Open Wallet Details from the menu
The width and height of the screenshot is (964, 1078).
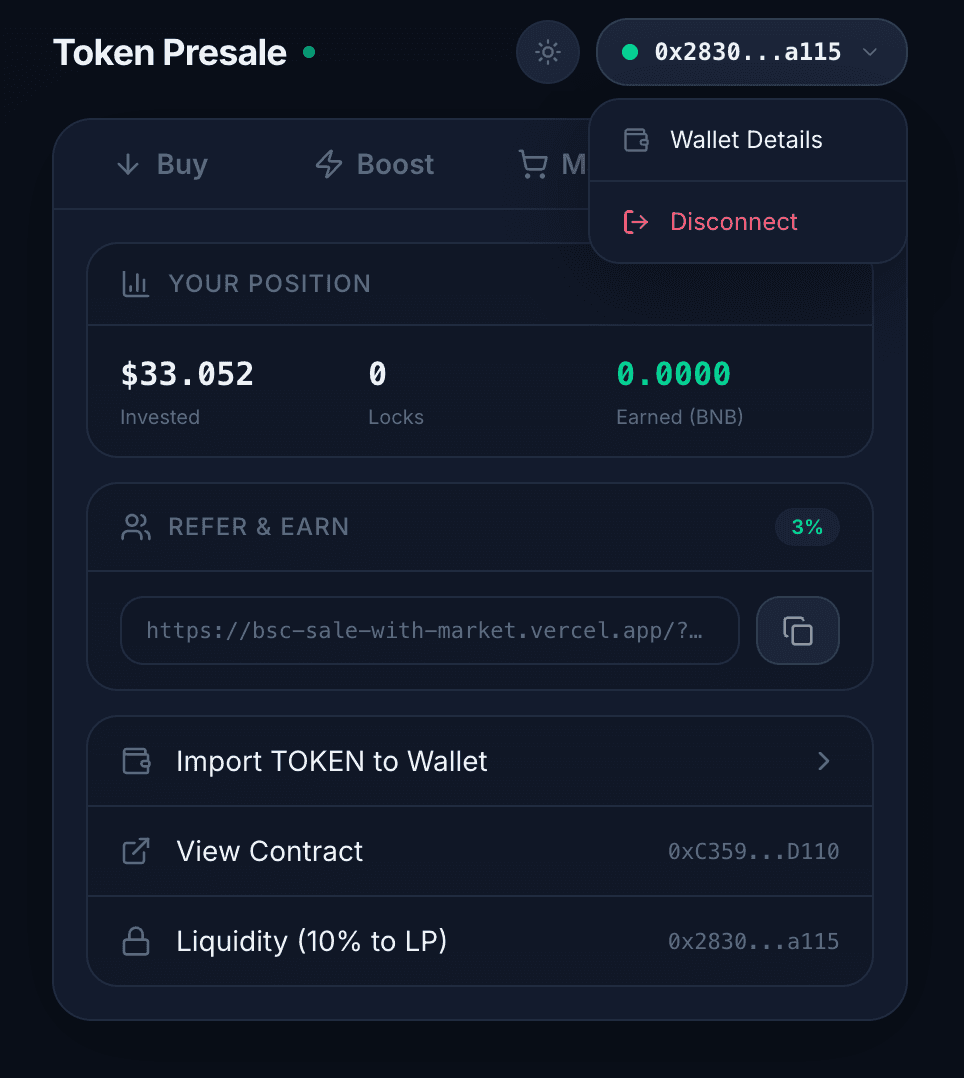coord(746,140)
